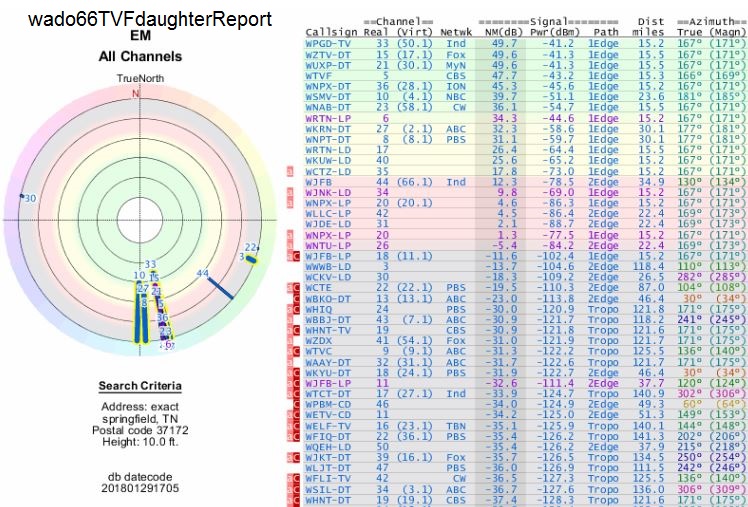Click the red N north indicator
The height and width of the screenshot is (507, 748).
(136, 94)
